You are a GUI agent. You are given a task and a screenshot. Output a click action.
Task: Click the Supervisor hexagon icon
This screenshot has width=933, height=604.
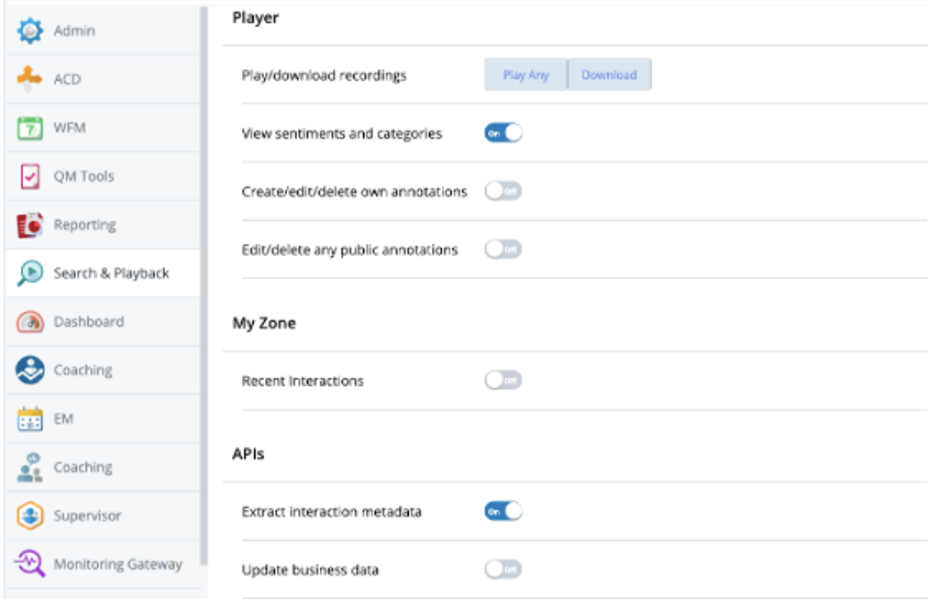pyautogui.click(x=30, y=515)
